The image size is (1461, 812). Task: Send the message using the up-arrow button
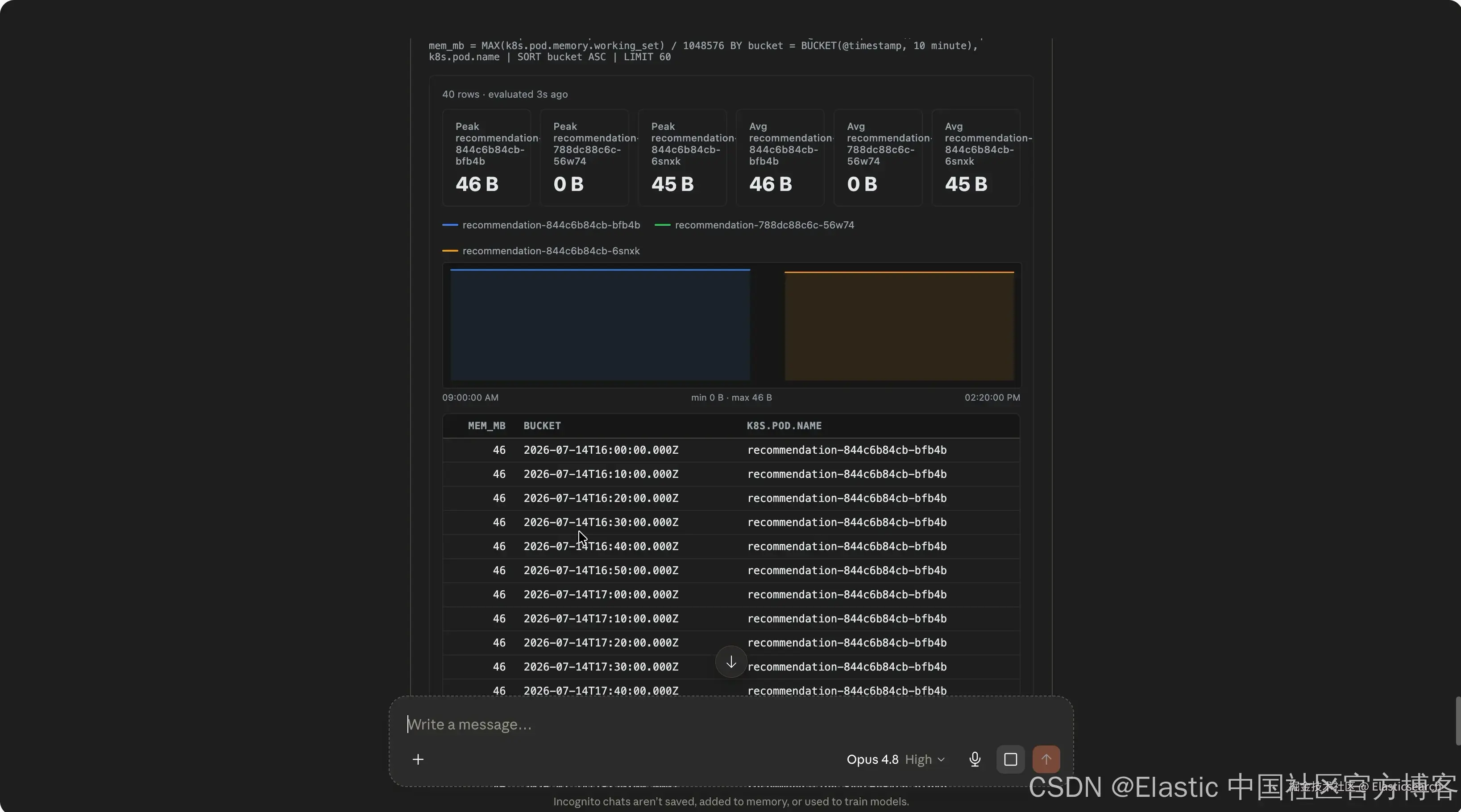point(1046,759)
